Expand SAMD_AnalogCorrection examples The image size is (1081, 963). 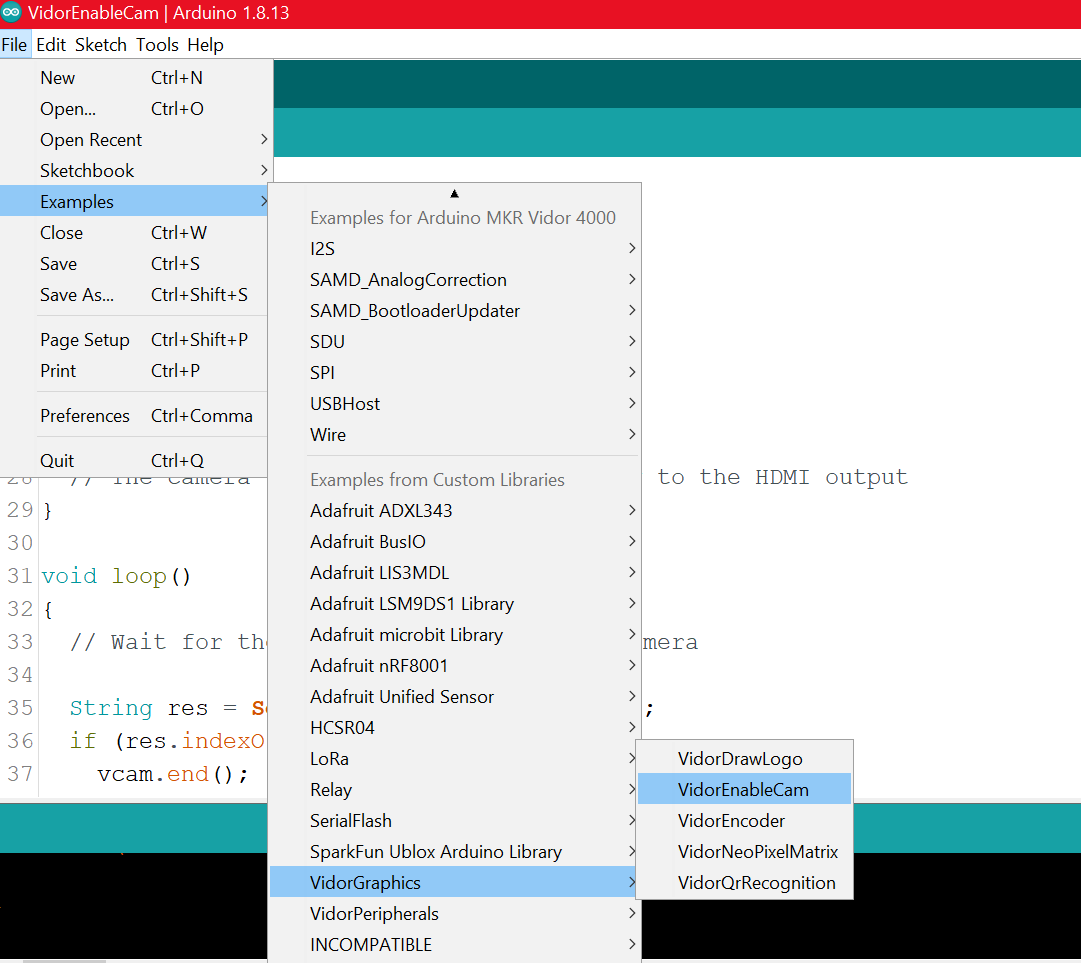[455, 280]
